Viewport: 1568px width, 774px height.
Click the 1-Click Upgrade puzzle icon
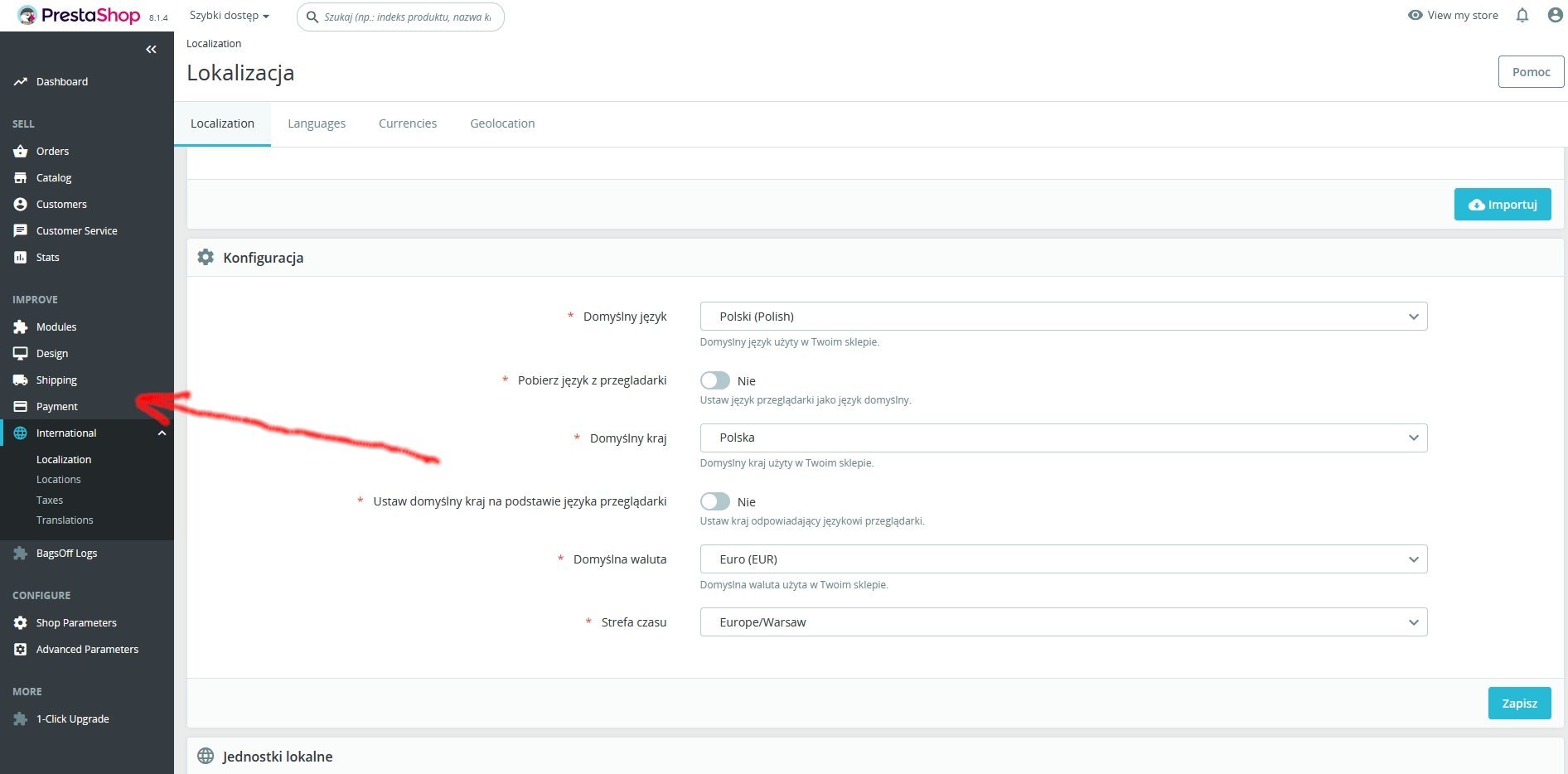click(21, 719)
